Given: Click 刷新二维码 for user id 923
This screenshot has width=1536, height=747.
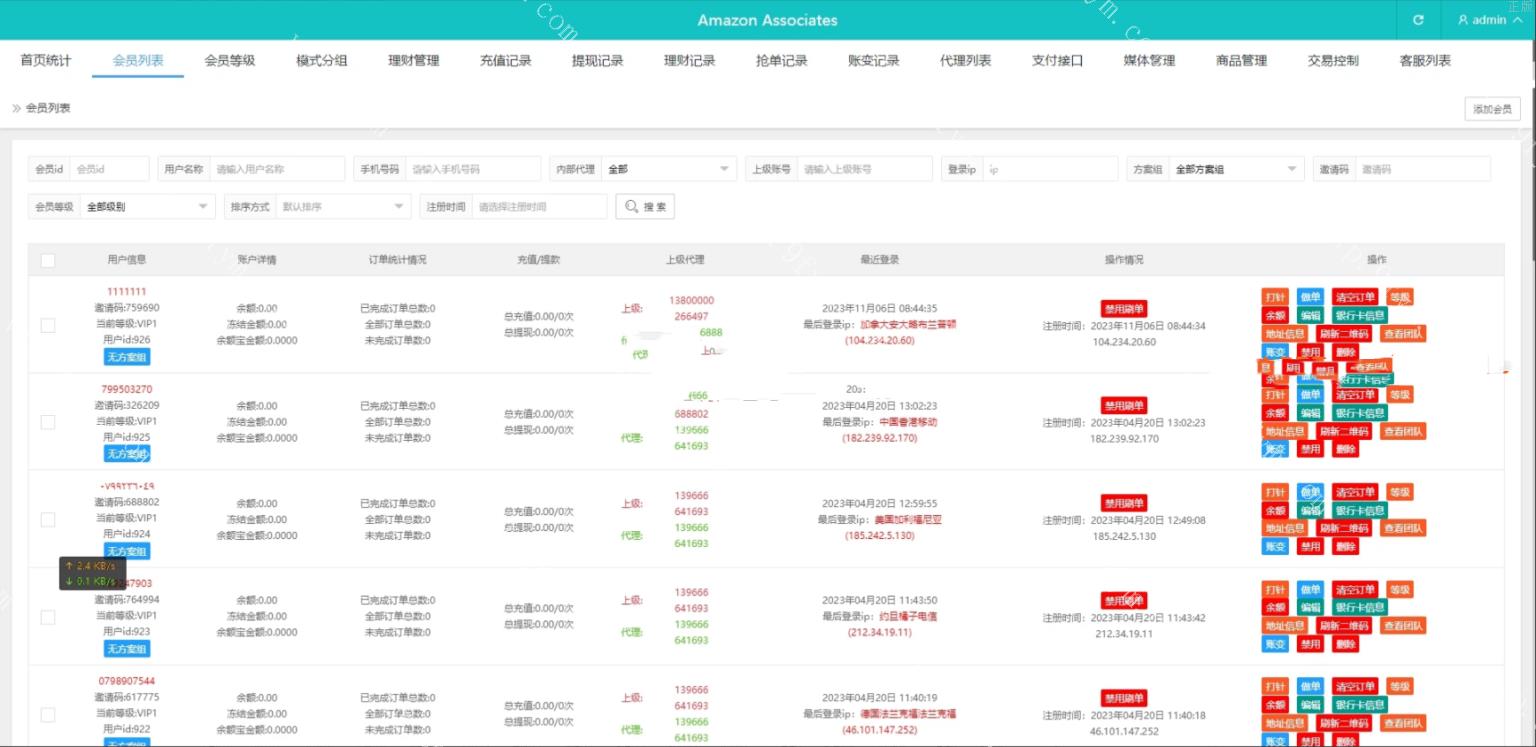Looking at the screenshot, I should 1342,626.
